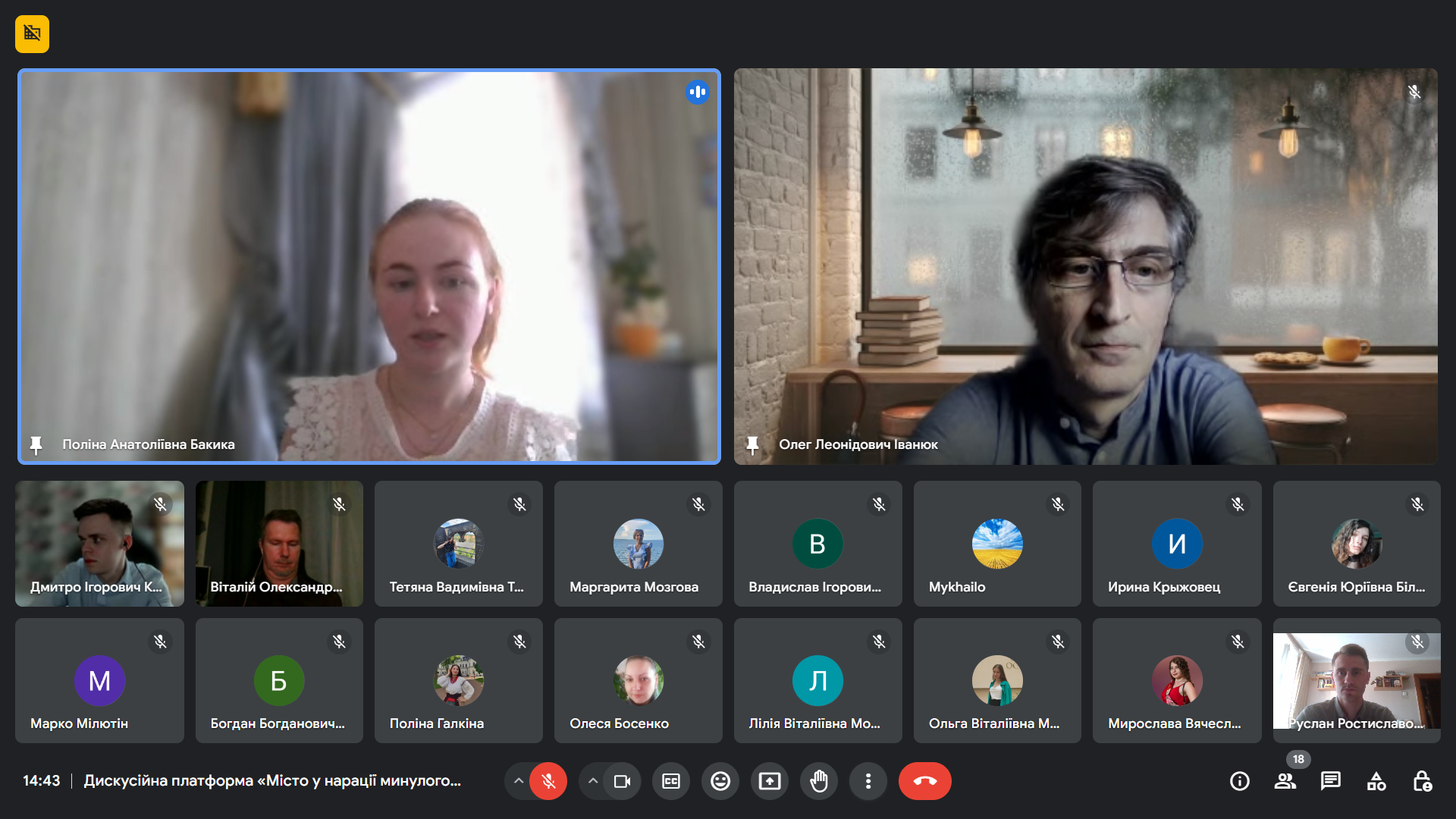
Task: Open the Activities shapes icon
Action: (1376, 781)
